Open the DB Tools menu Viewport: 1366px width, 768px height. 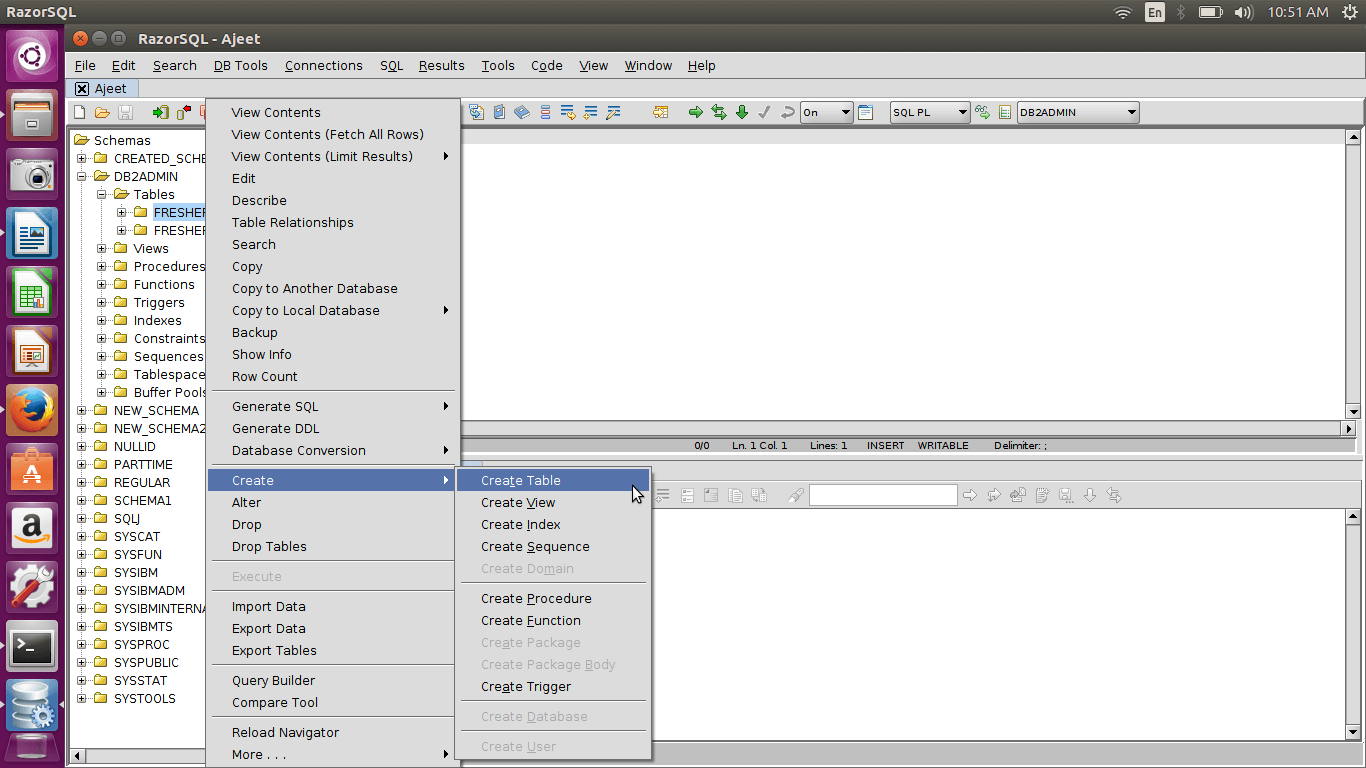(240, 66)
